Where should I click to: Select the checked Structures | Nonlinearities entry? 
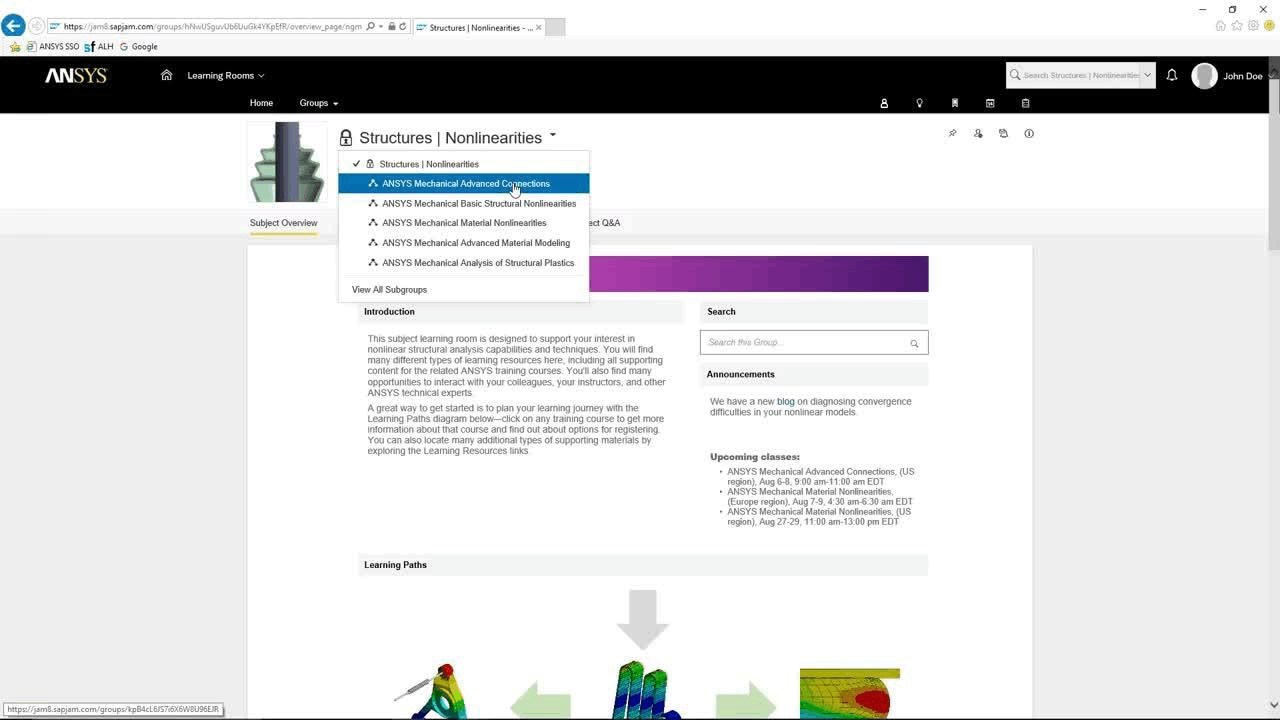point(464,164)
